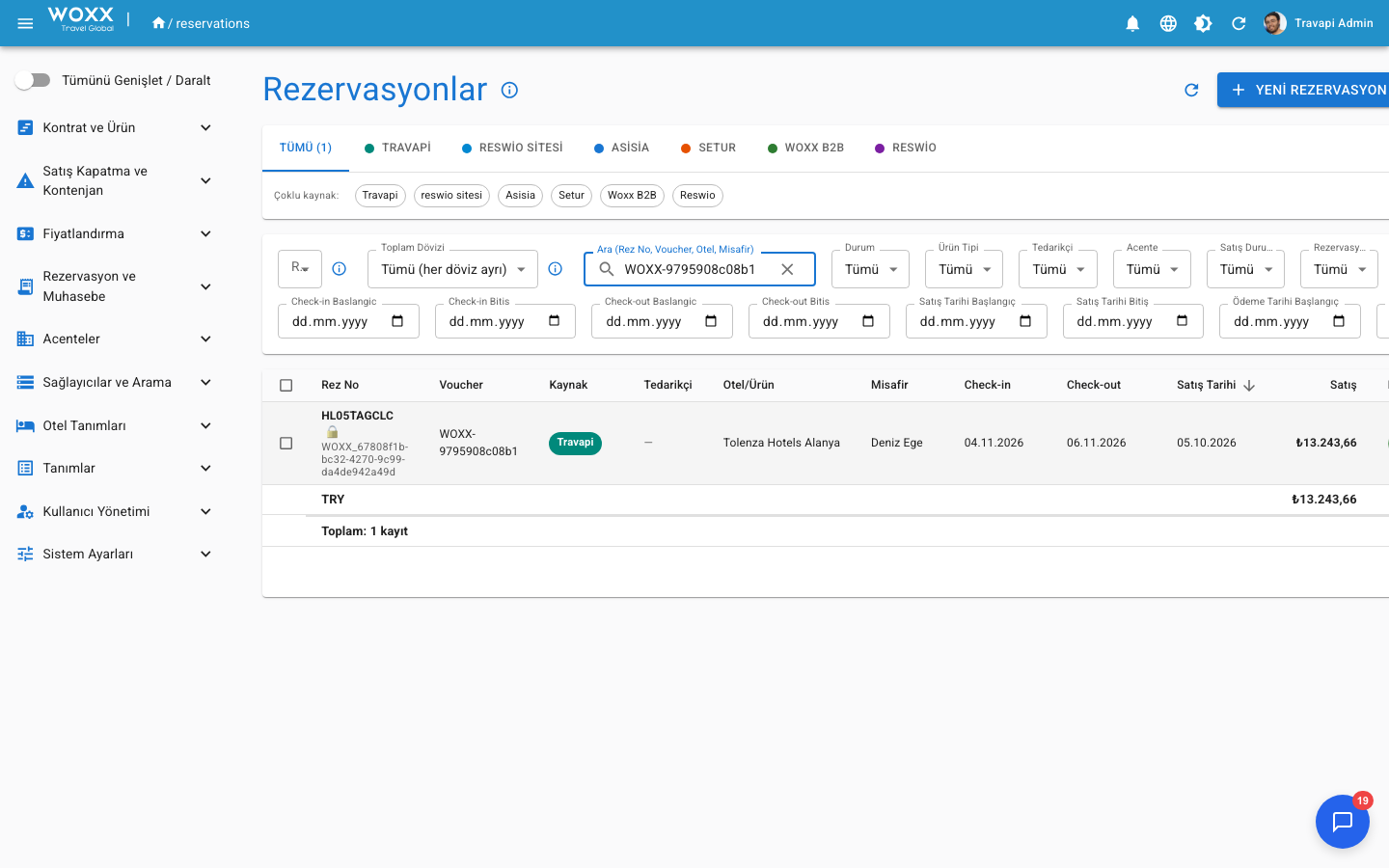
Task: Click reservations breadcrumb link
Action: tap(212, 23)
